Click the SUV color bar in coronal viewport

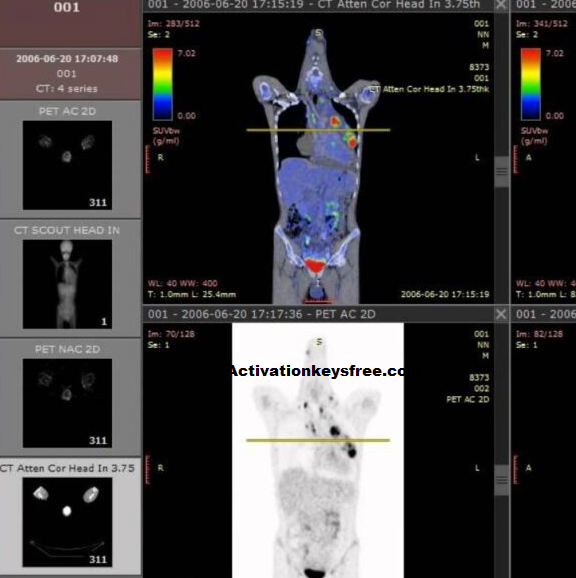point(163,84)
